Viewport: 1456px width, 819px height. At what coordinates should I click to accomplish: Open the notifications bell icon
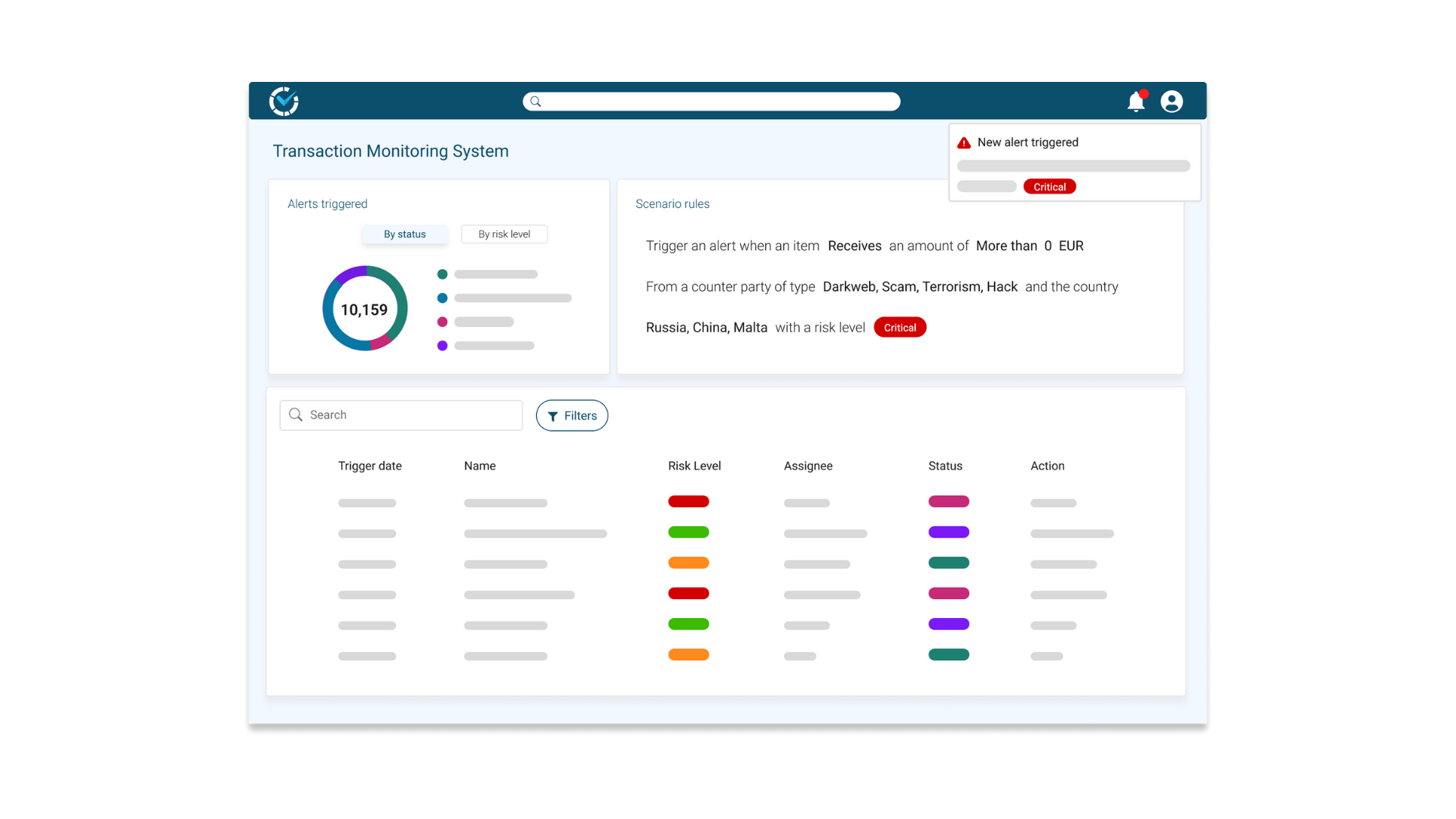(x=1136, y=101)
